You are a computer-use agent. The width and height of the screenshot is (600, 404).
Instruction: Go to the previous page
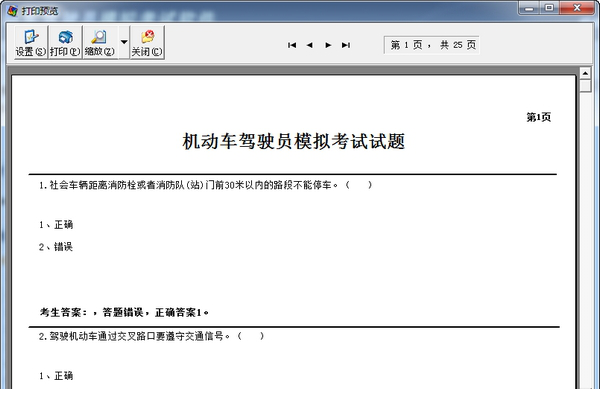tap(310, 45)
